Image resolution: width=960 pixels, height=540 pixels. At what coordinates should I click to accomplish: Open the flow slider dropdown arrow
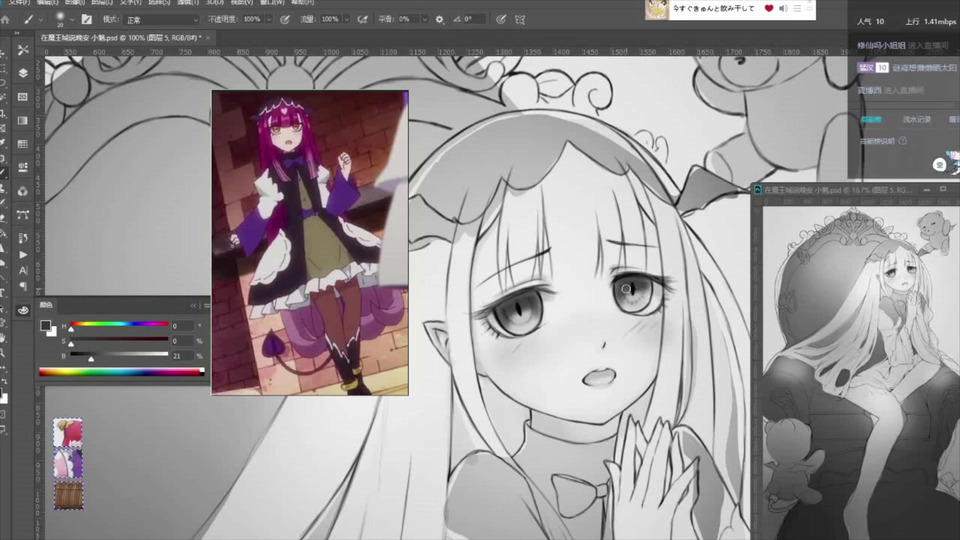coord(347,20)
